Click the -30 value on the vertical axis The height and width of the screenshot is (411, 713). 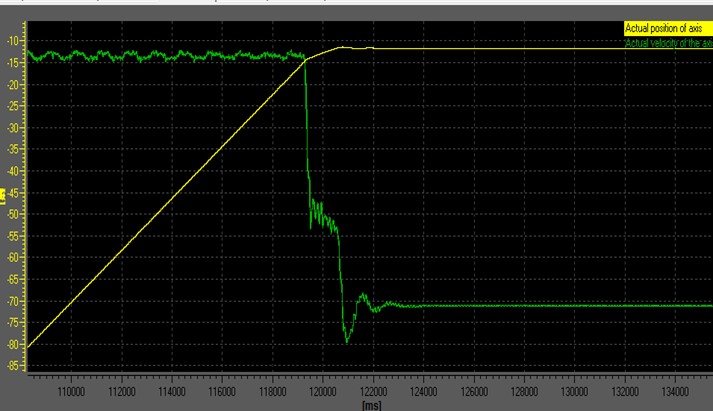pyautogui.click(x=14, y=127)
